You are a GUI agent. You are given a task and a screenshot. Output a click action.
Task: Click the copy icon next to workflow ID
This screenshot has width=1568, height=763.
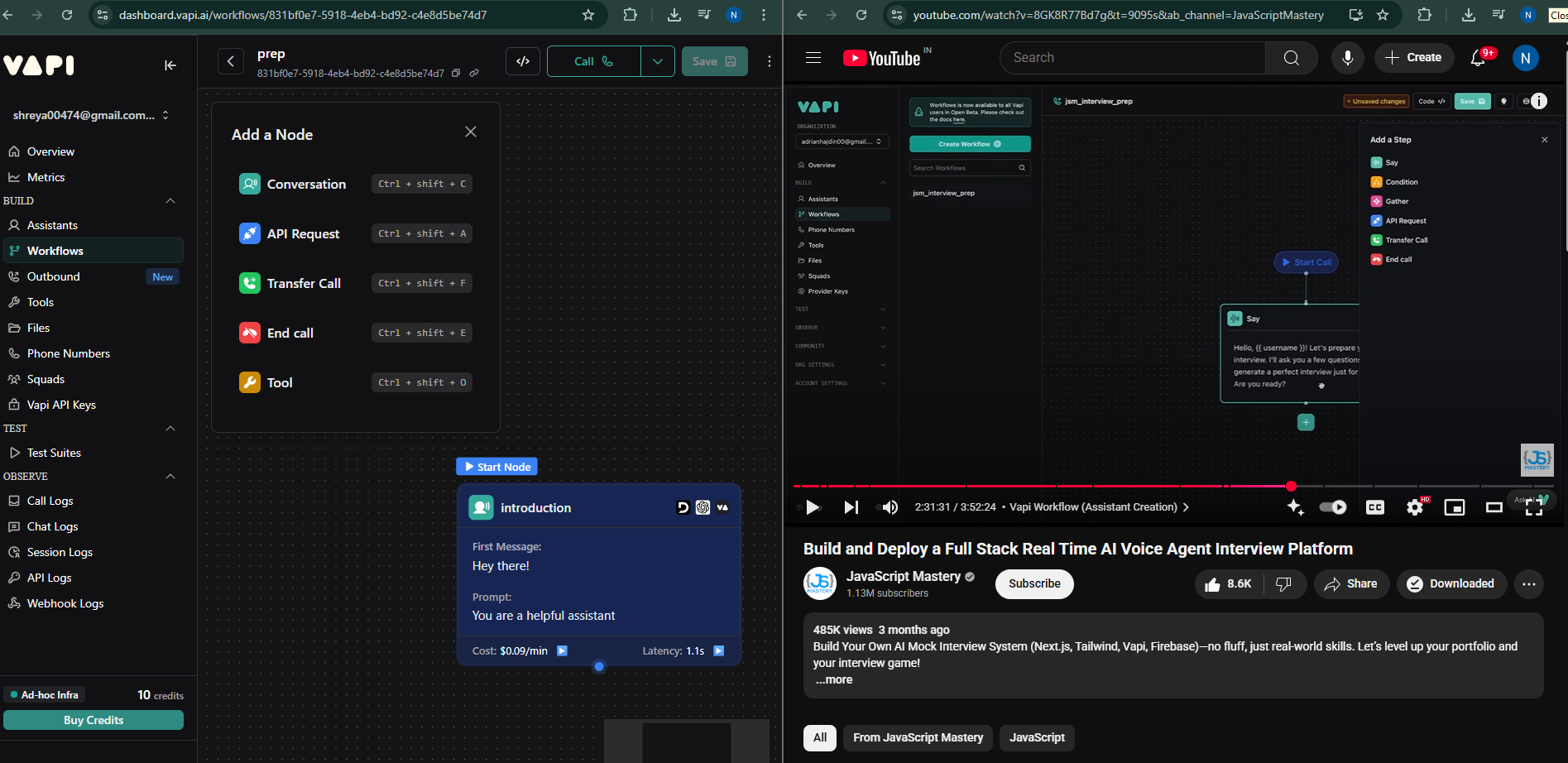[x=456, y=73]
